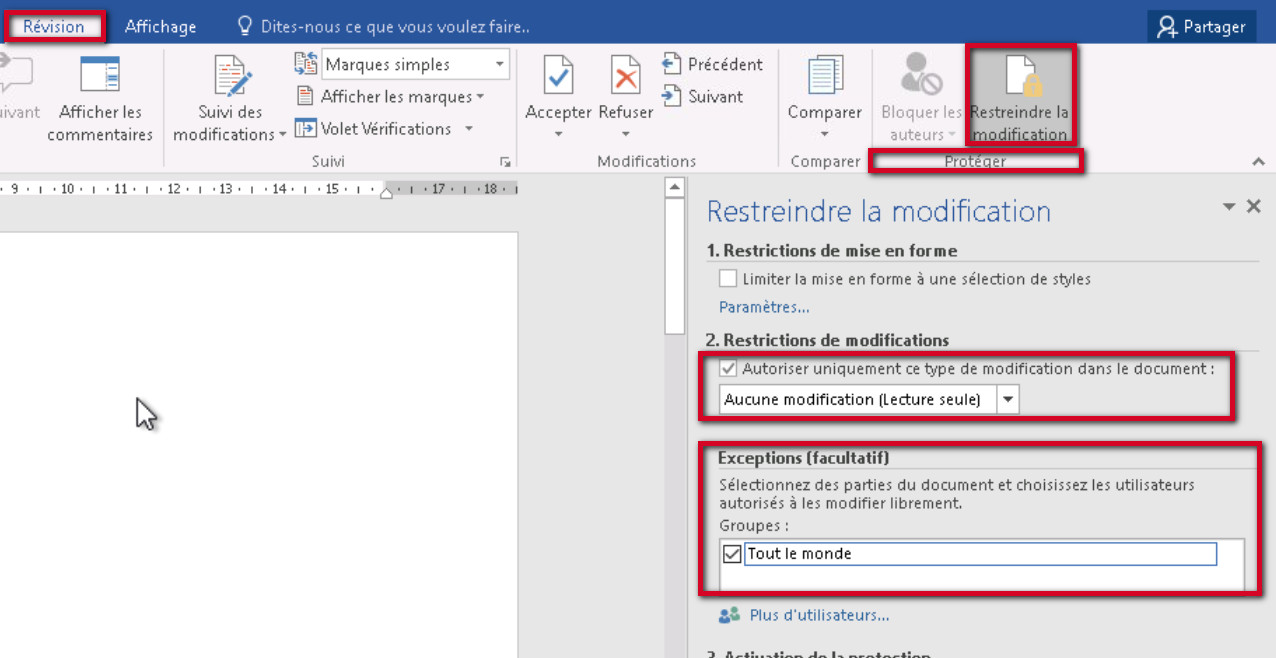Click the Suivi des modifications icon
Image resolution: width=1276 pixels, height=658 pixels.
pyautogui.click(x=231, y=78)
